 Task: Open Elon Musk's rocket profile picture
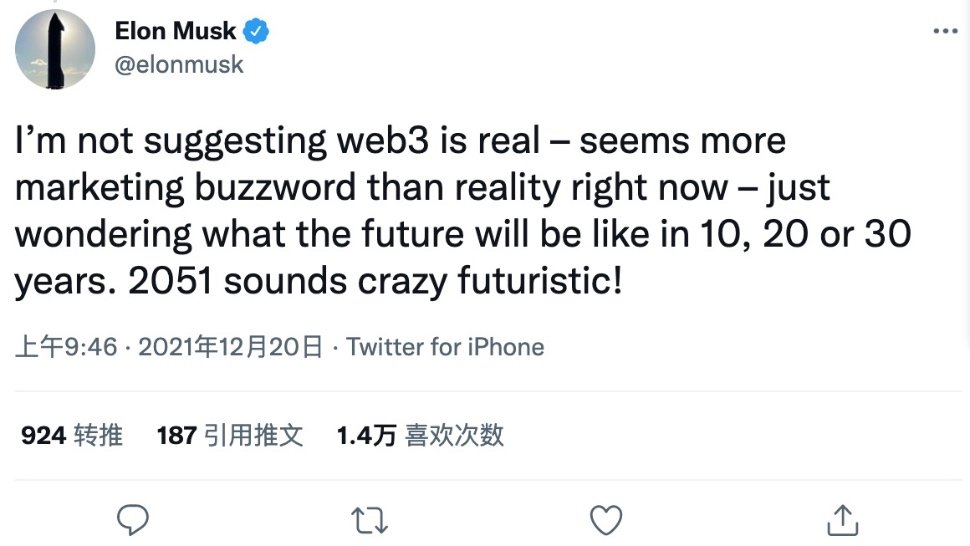(56, 50)
